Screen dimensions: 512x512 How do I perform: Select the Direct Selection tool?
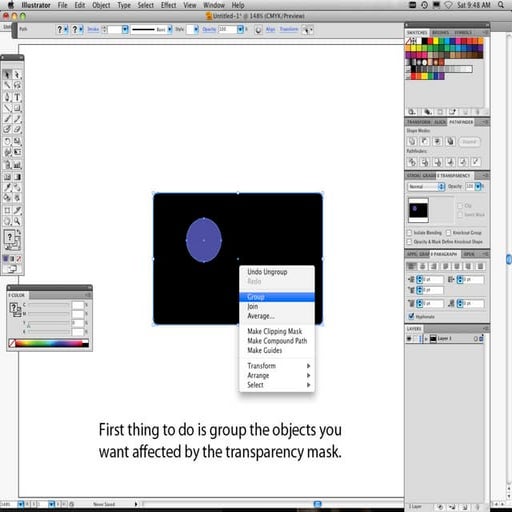point(17,75)
